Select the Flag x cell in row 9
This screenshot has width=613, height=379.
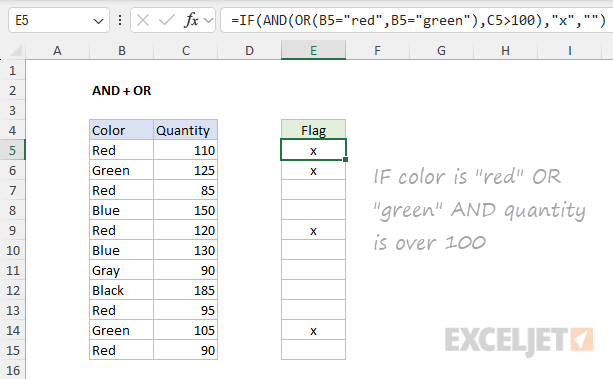[314, 230]
